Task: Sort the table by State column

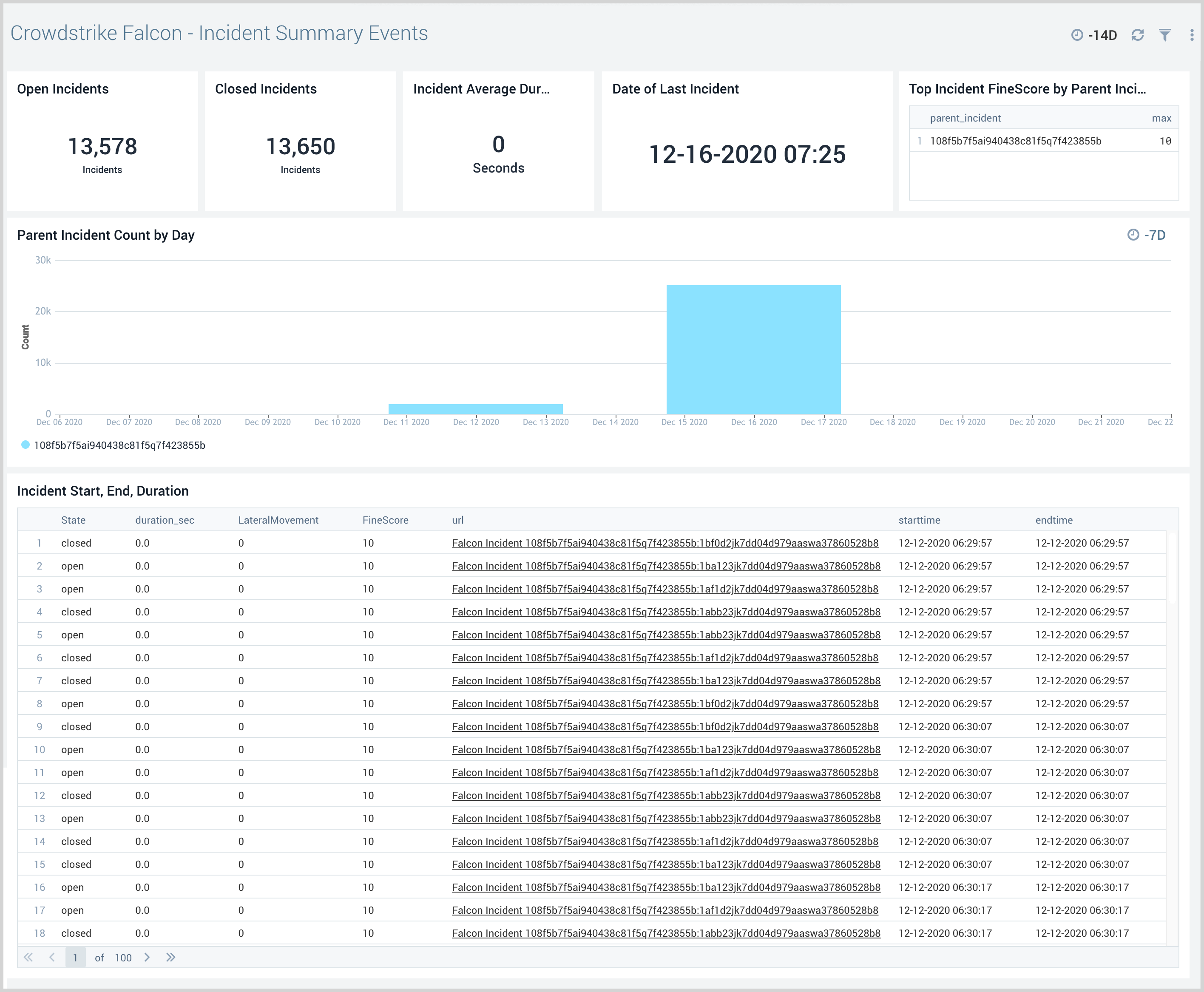Action: [73, 520]
